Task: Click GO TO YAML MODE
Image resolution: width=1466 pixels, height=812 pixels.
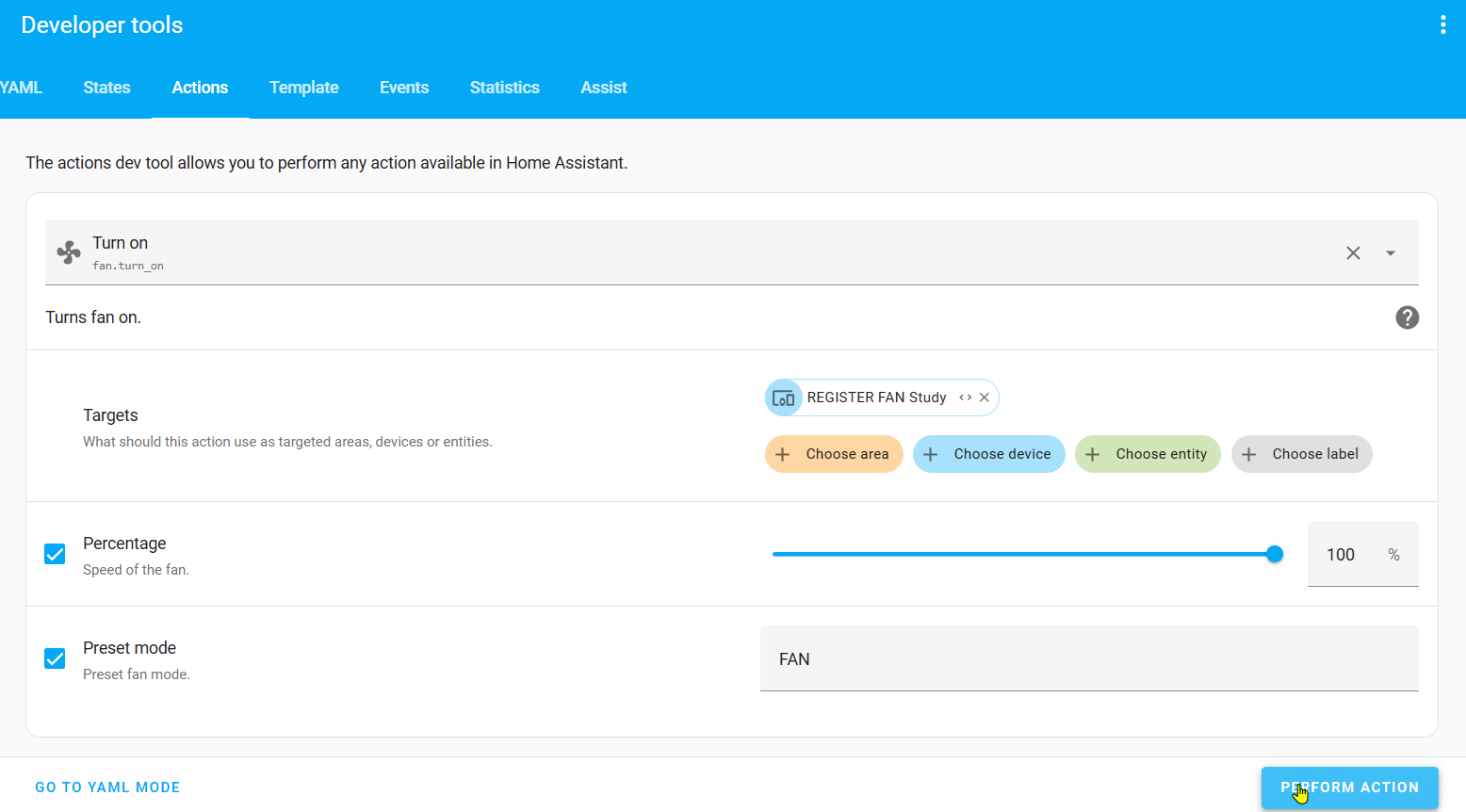Action: tap(107, 788)
